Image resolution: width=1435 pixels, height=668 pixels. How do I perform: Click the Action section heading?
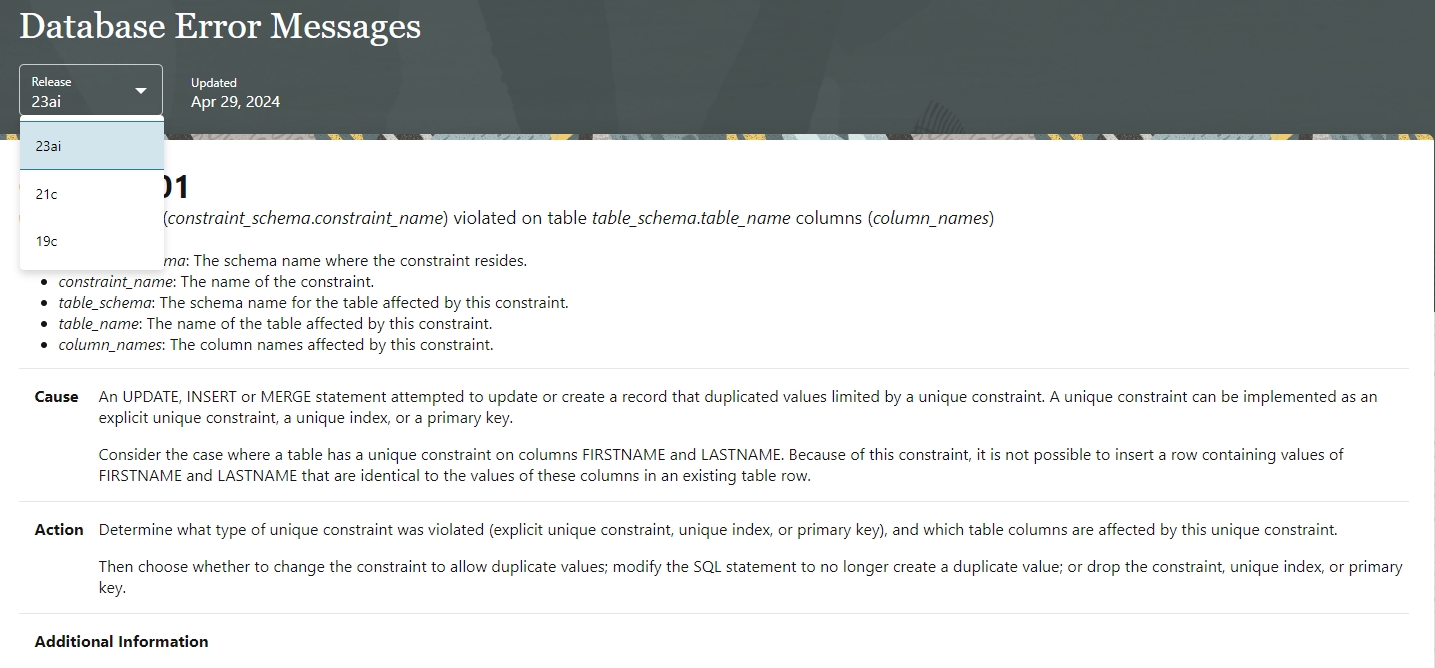click(59, 530)
